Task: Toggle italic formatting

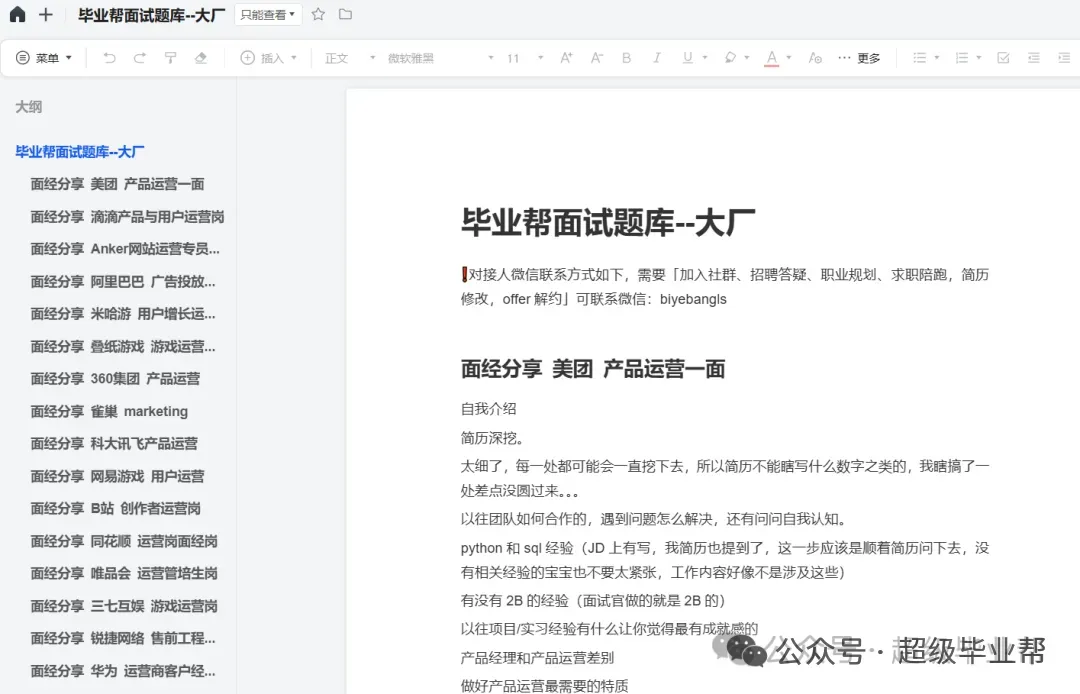Action: click(656, 58)
